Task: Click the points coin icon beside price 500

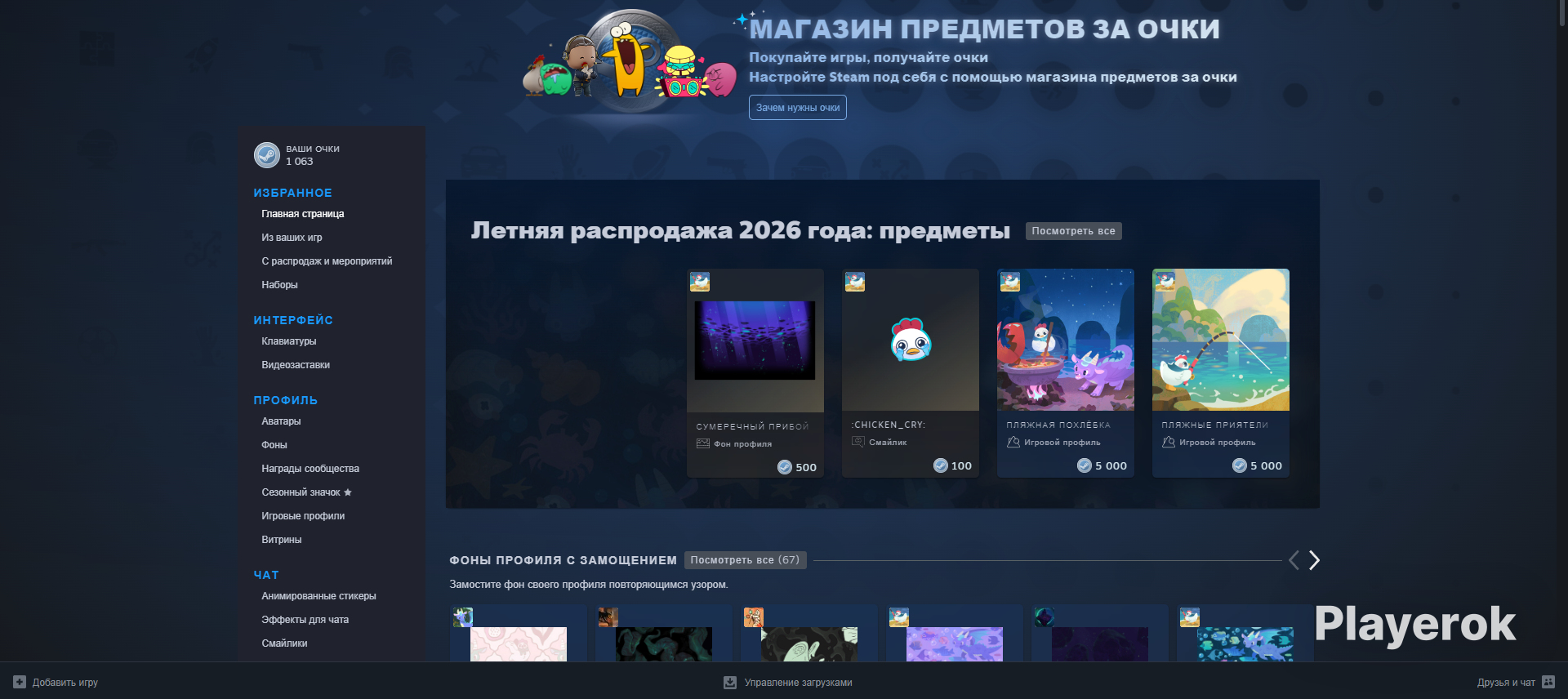Action: point(785,467)
